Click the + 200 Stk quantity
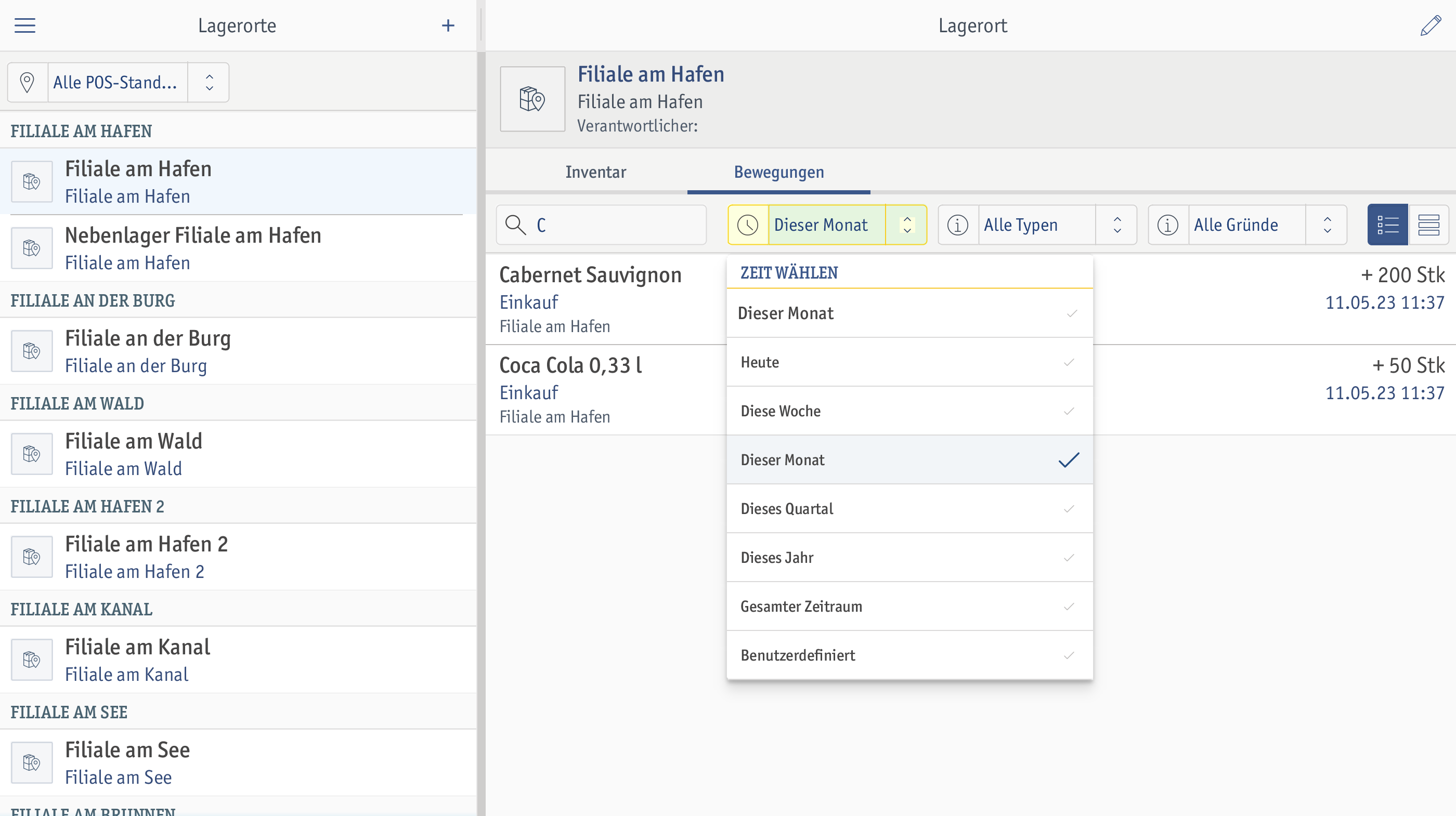The image size is (1456, 816). coord(1403,275)
